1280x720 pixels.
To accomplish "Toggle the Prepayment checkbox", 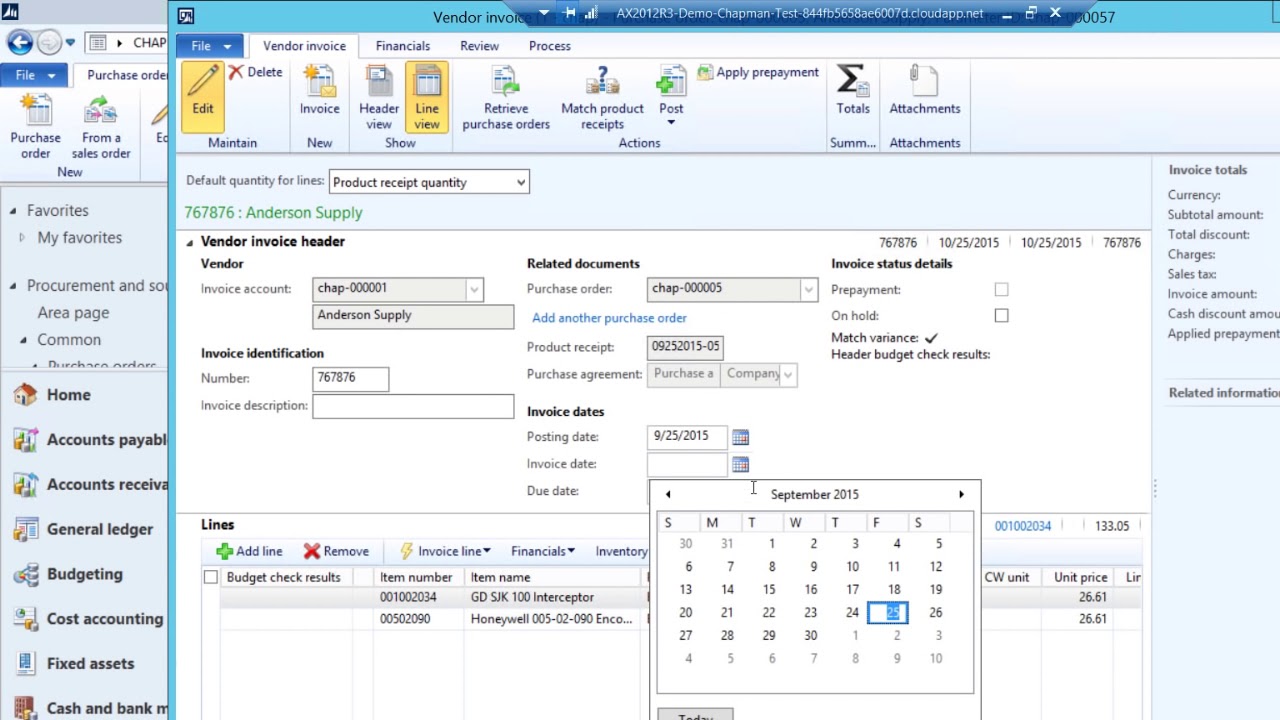I will (x=1001, y=290).
